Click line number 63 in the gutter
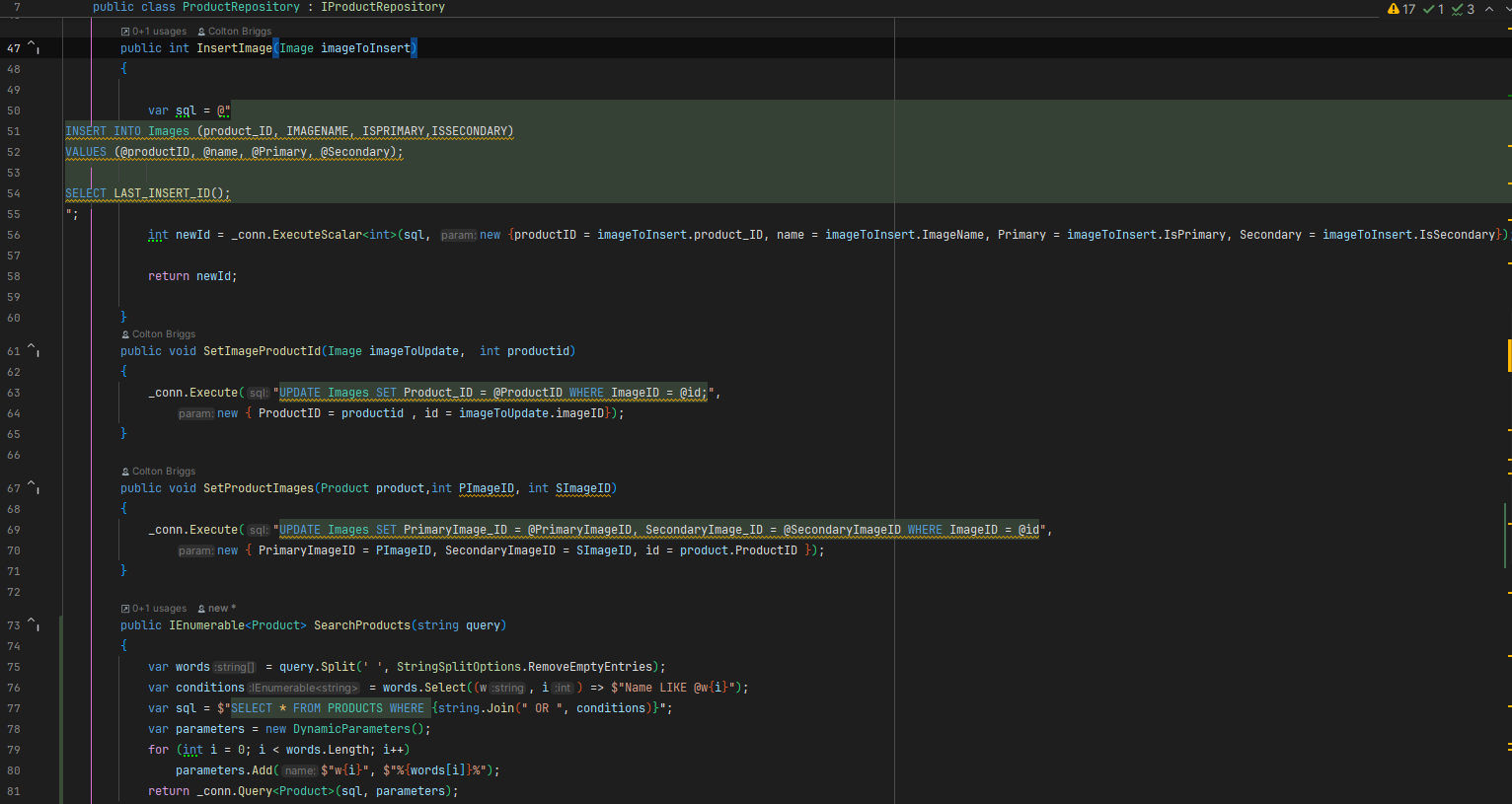The width and height of the screenshot is (1512, 804). coord(14,393)
